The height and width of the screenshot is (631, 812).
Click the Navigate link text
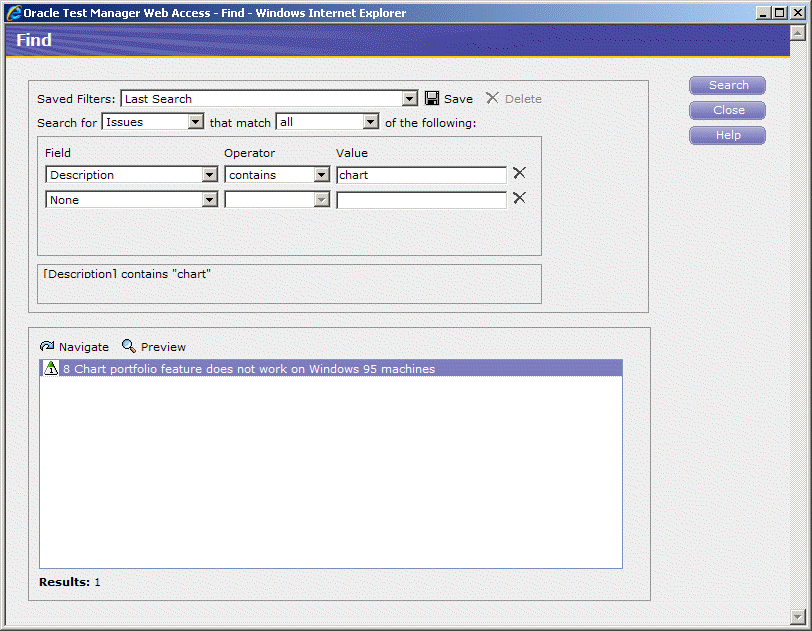84,347
